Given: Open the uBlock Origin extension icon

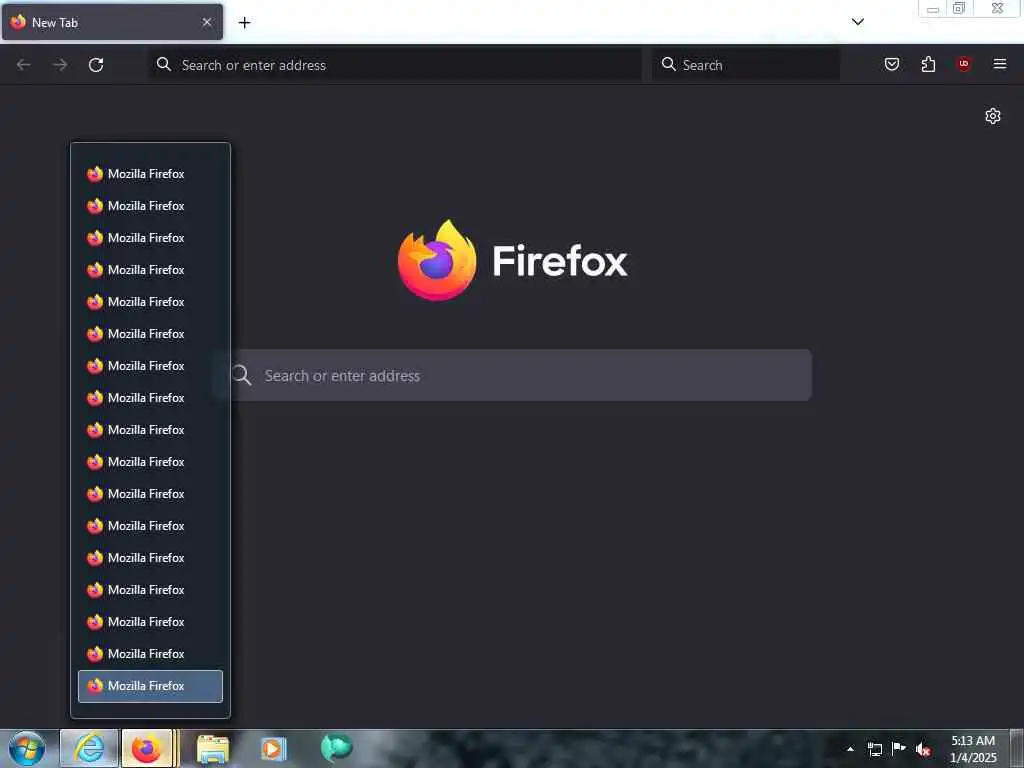Looking at the screenshot, I should tap(963, 64).
